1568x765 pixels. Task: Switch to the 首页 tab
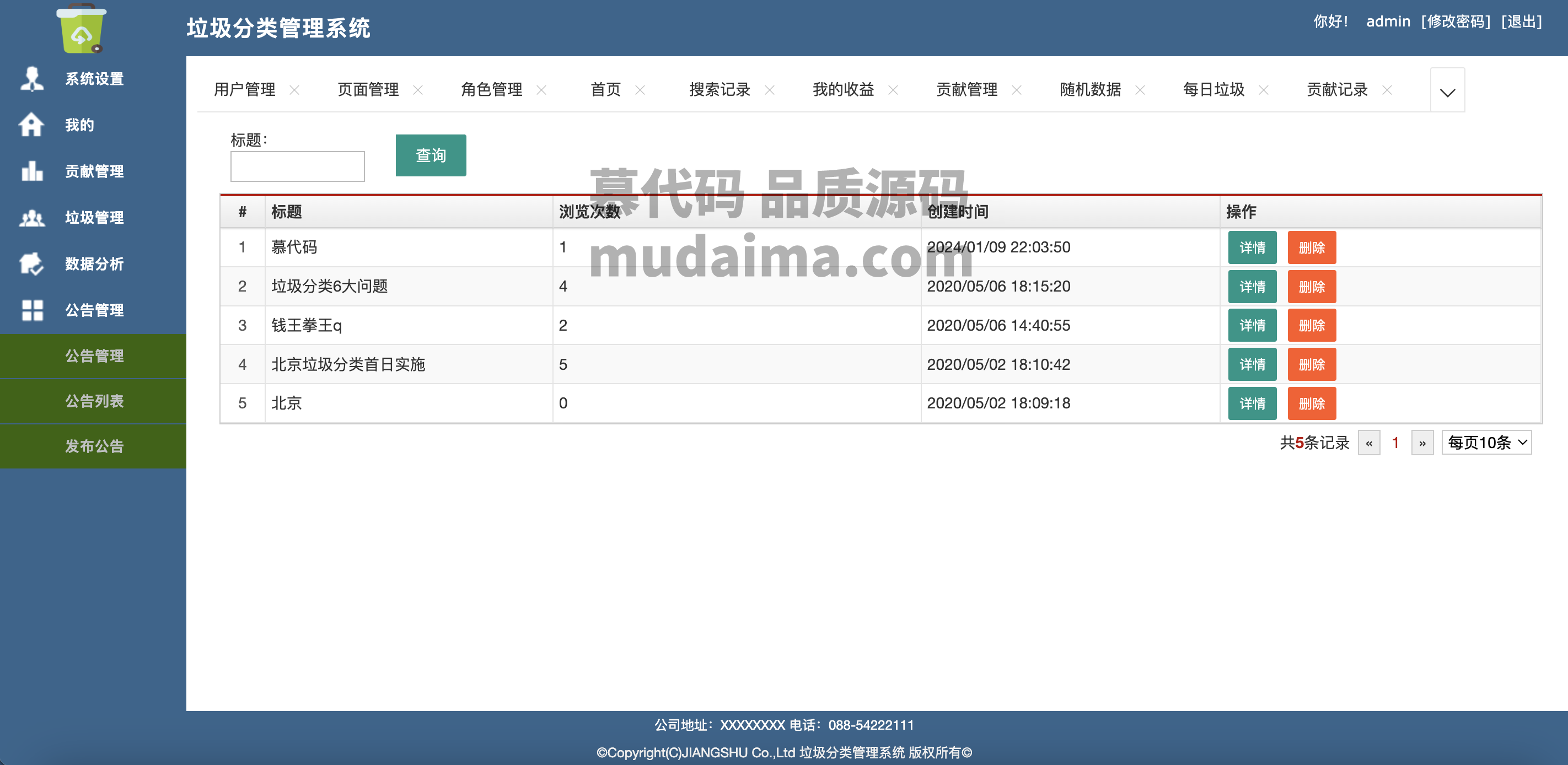coord(606,90)
